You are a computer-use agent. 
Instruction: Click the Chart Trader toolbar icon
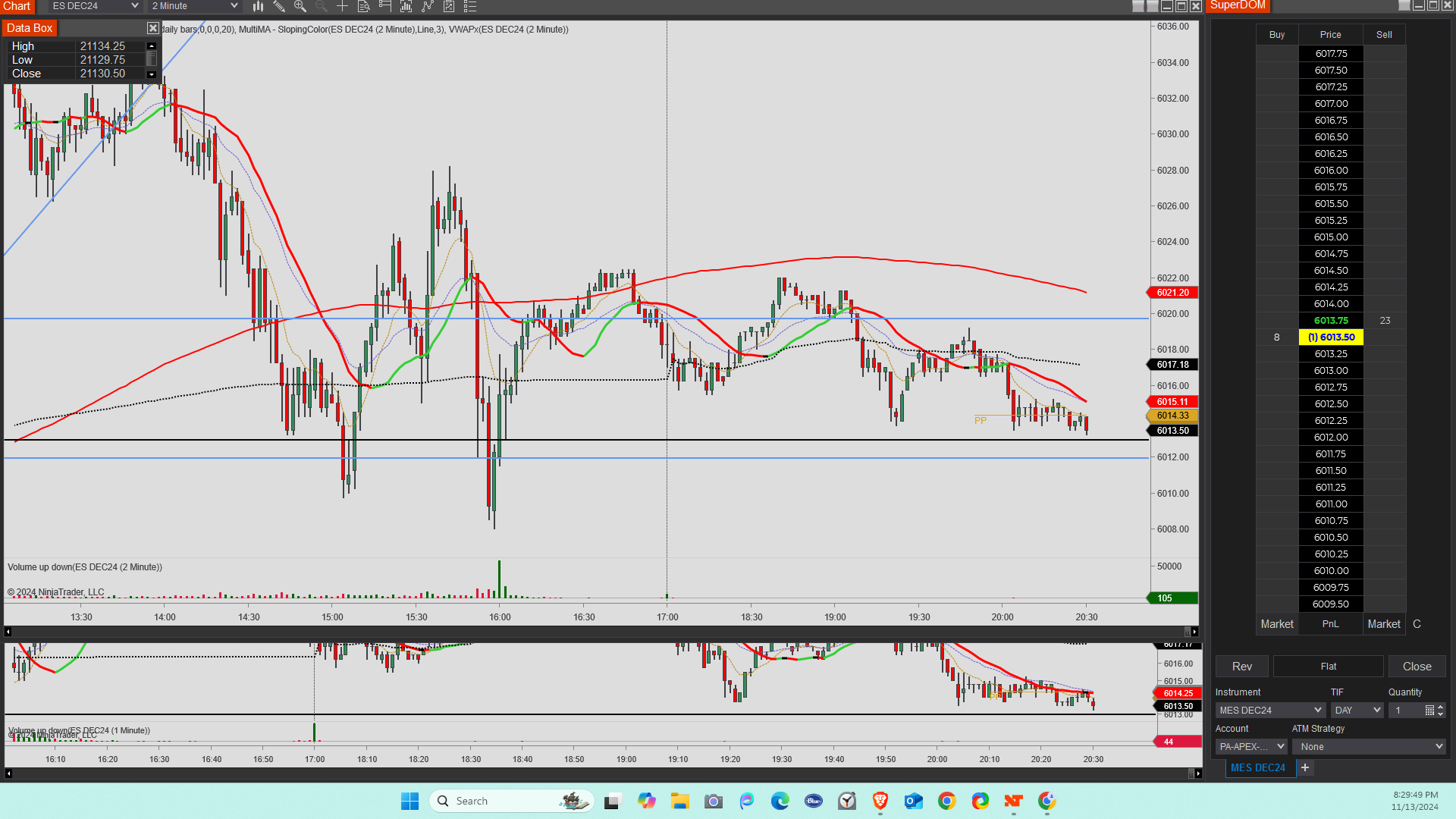(384, 6)
